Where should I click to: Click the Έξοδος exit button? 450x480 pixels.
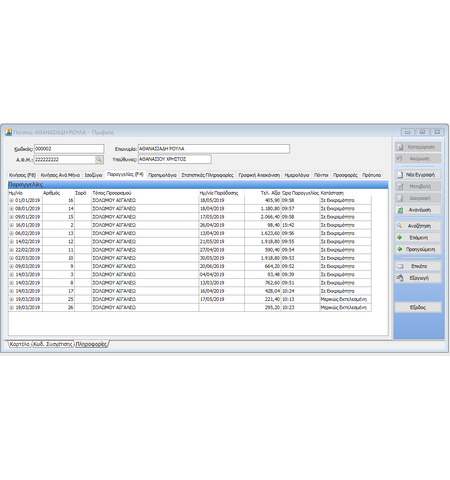point(418,307)
